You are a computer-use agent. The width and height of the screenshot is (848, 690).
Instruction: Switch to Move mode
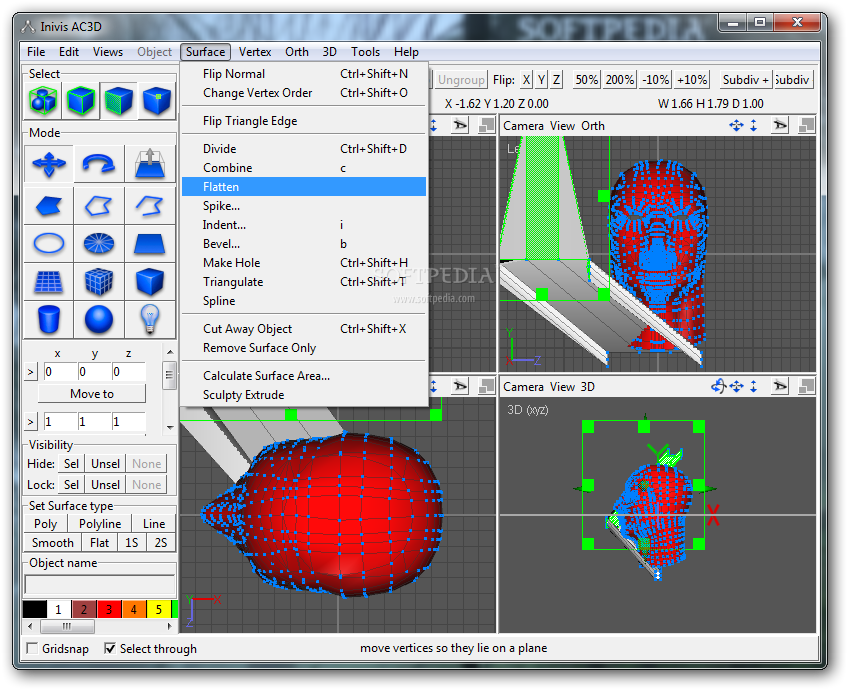coord(49,163)
